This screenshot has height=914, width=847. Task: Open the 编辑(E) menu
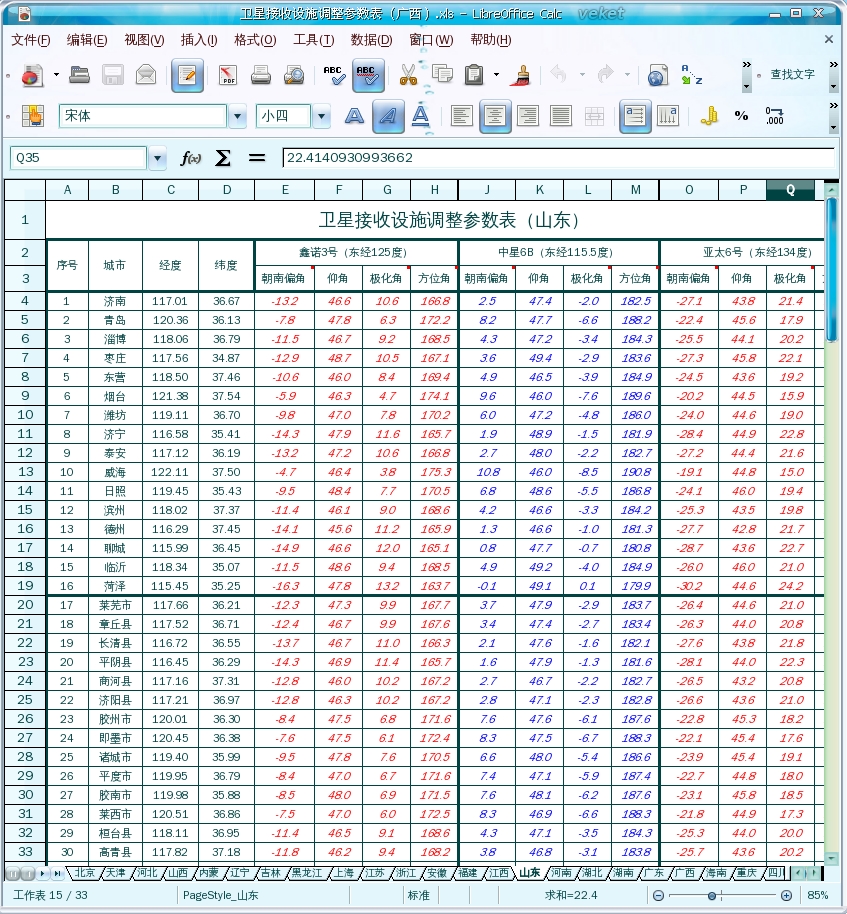coord(87,40)
